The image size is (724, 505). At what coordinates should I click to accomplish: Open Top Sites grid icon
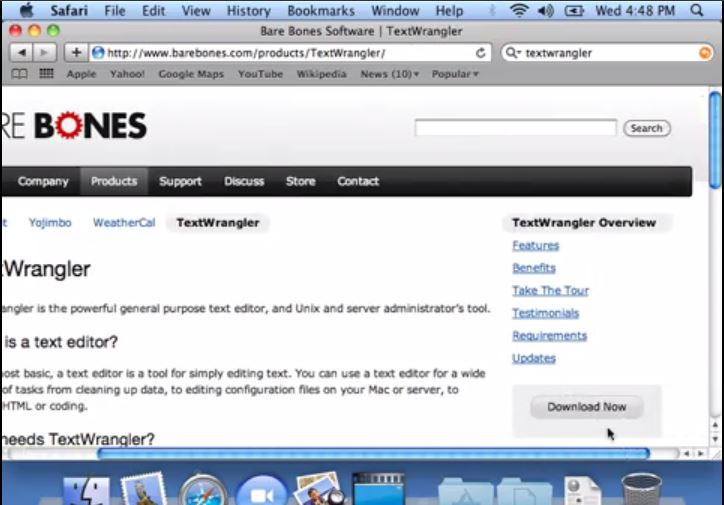[x=46, y=73]
